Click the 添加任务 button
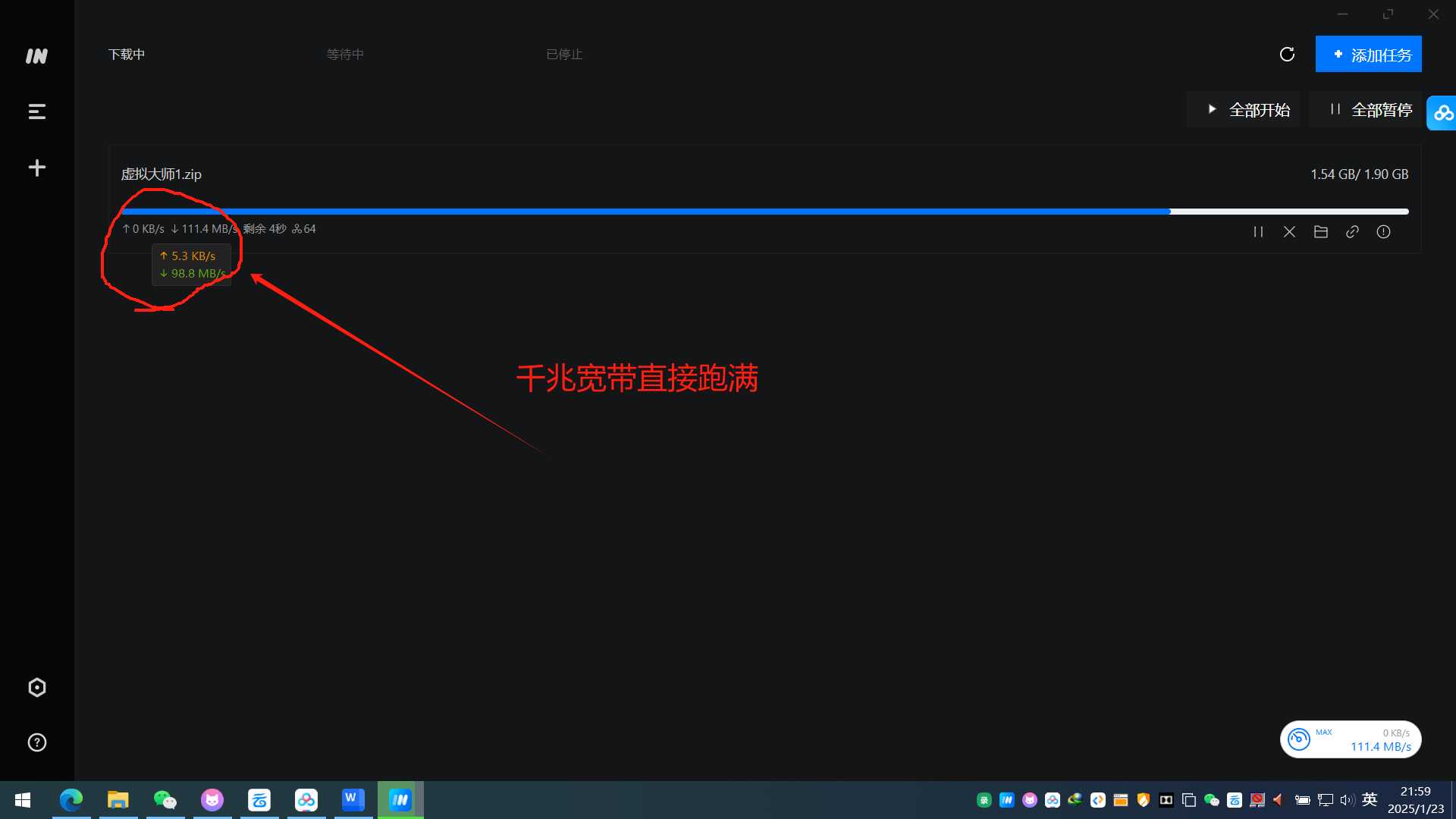This screenshot has height=819, width=1456. [x=1368, y=55]
